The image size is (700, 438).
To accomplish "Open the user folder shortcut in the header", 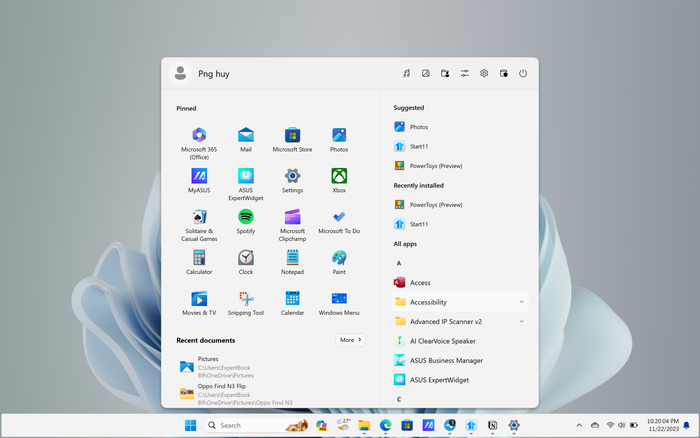I will point(445,73).
